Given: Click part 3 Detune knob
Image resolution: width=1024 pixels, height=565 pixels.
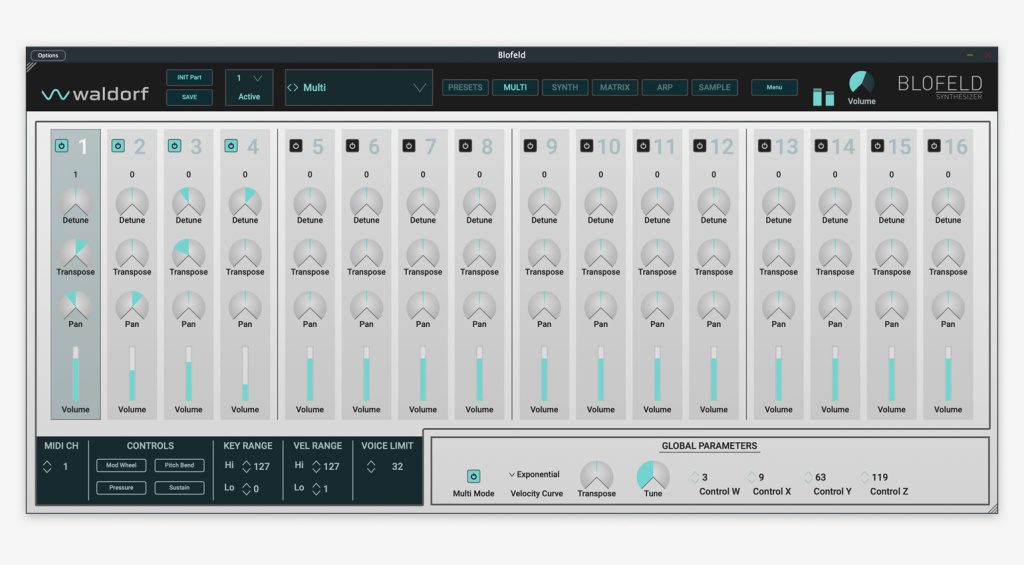Looking at the screenshot, I should click(189, 202).
